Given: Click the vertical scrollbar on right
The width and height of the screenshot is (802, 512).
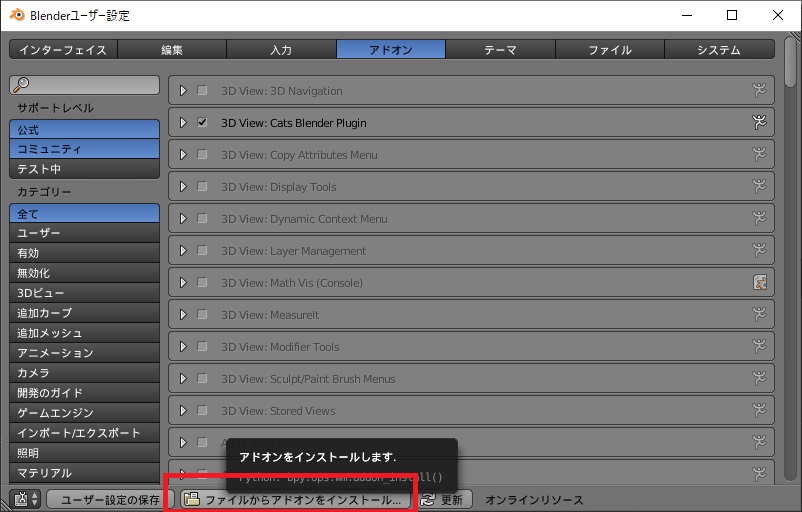Looking at the screenshot, I should click(791, 61).
